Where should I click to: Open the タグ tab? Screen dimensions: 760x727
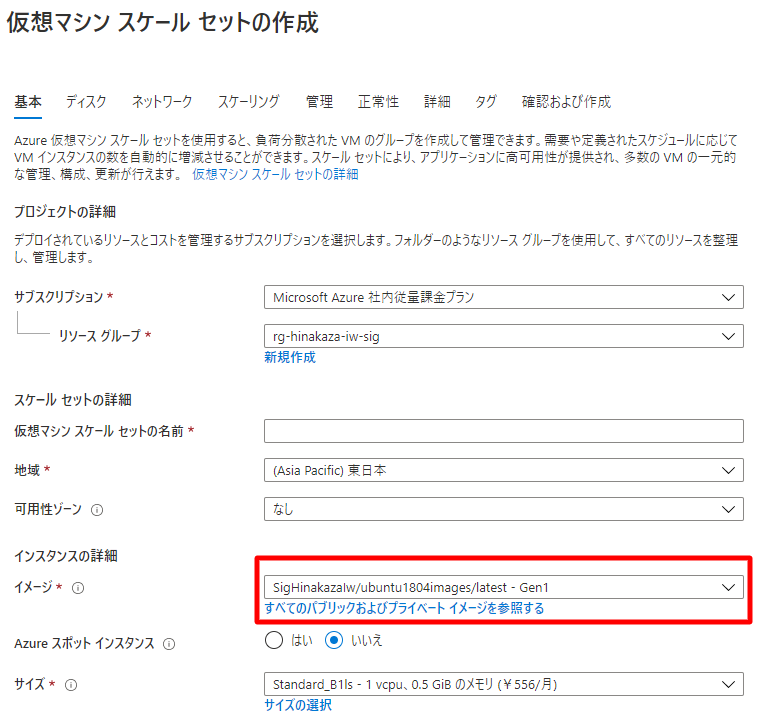(x=486, y=102)
